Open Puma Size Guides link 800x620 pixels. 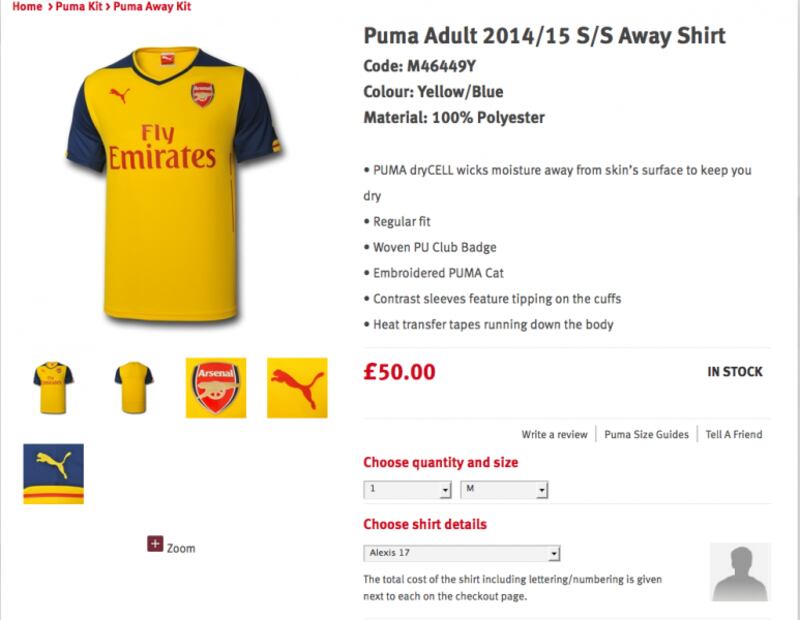(646, 434)
